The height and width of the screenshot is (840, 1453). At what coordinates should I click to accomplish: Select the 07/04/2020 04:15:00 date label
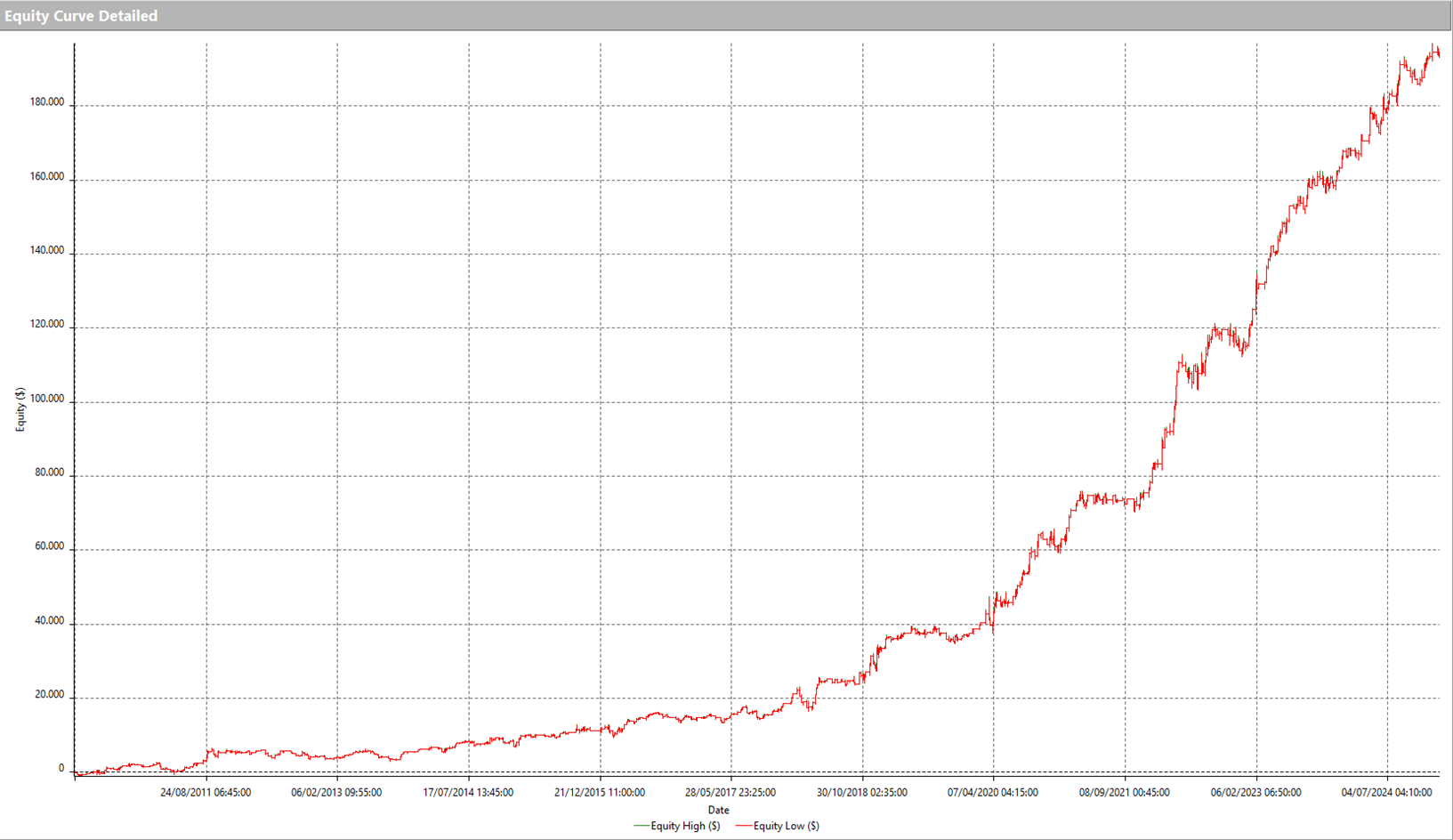(993, 792)
